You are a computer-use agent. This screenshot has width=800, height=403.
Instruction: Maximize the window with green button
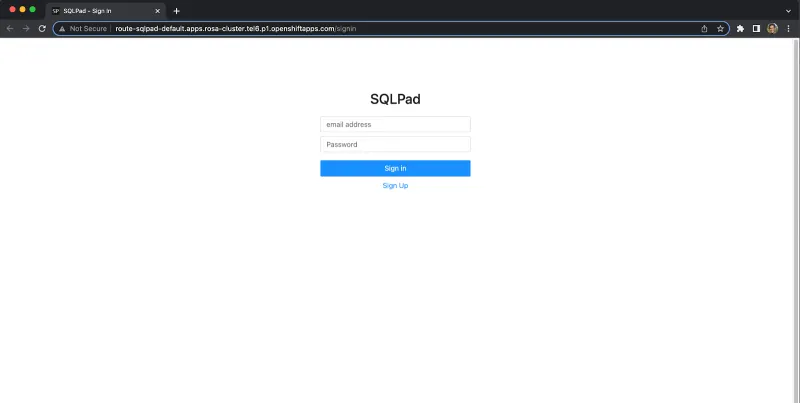click(x=33, y=9)
